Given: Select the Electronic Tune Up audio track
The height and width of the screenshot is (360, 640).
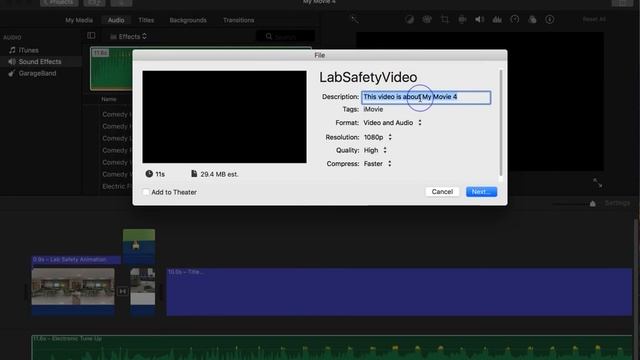Looking at the screenshot, I should [331, 347].
